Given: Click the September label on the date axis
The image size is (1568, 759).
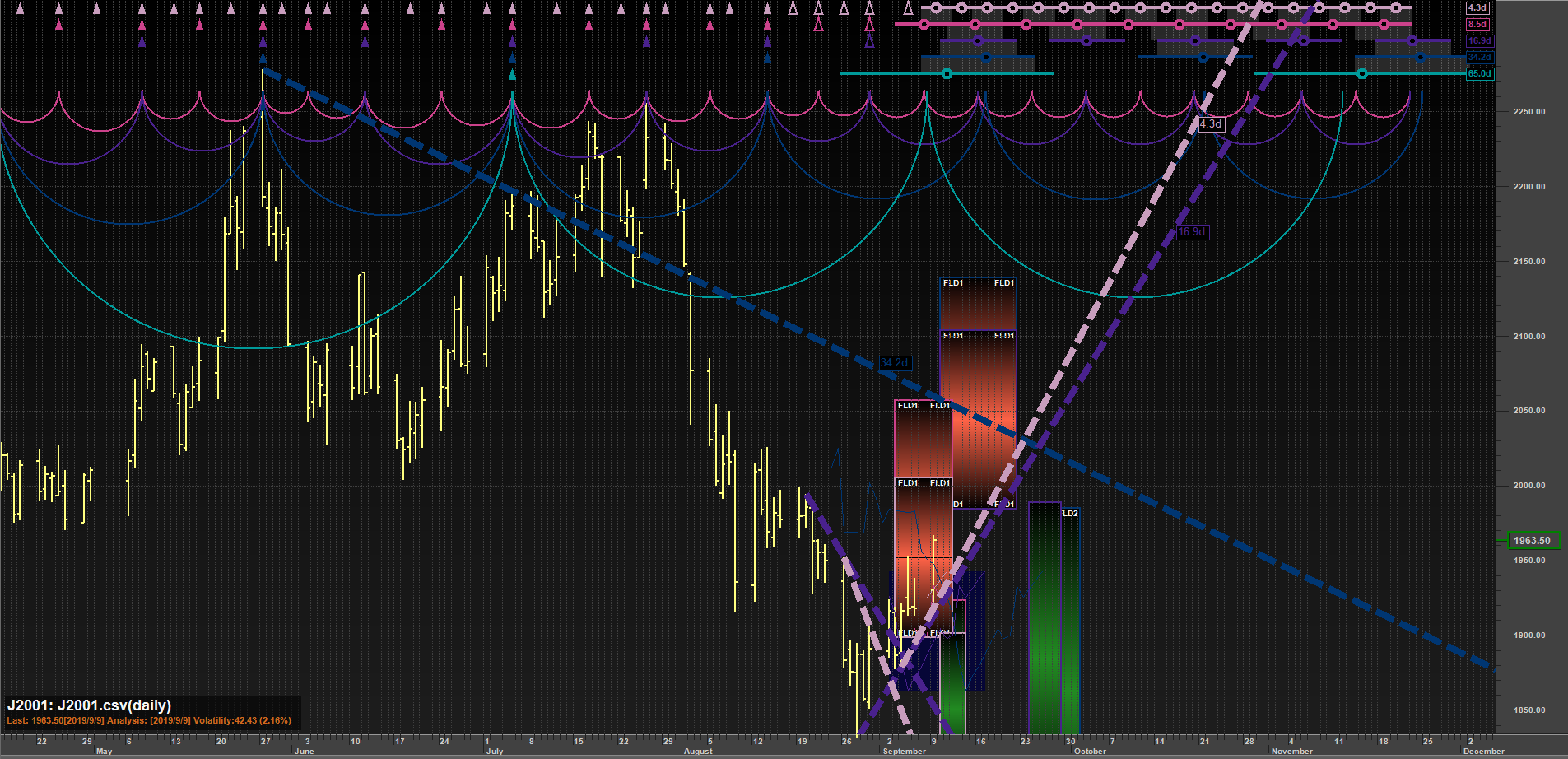Looking at the screenshot, I should pyautogui.click(x=905, y=752).
